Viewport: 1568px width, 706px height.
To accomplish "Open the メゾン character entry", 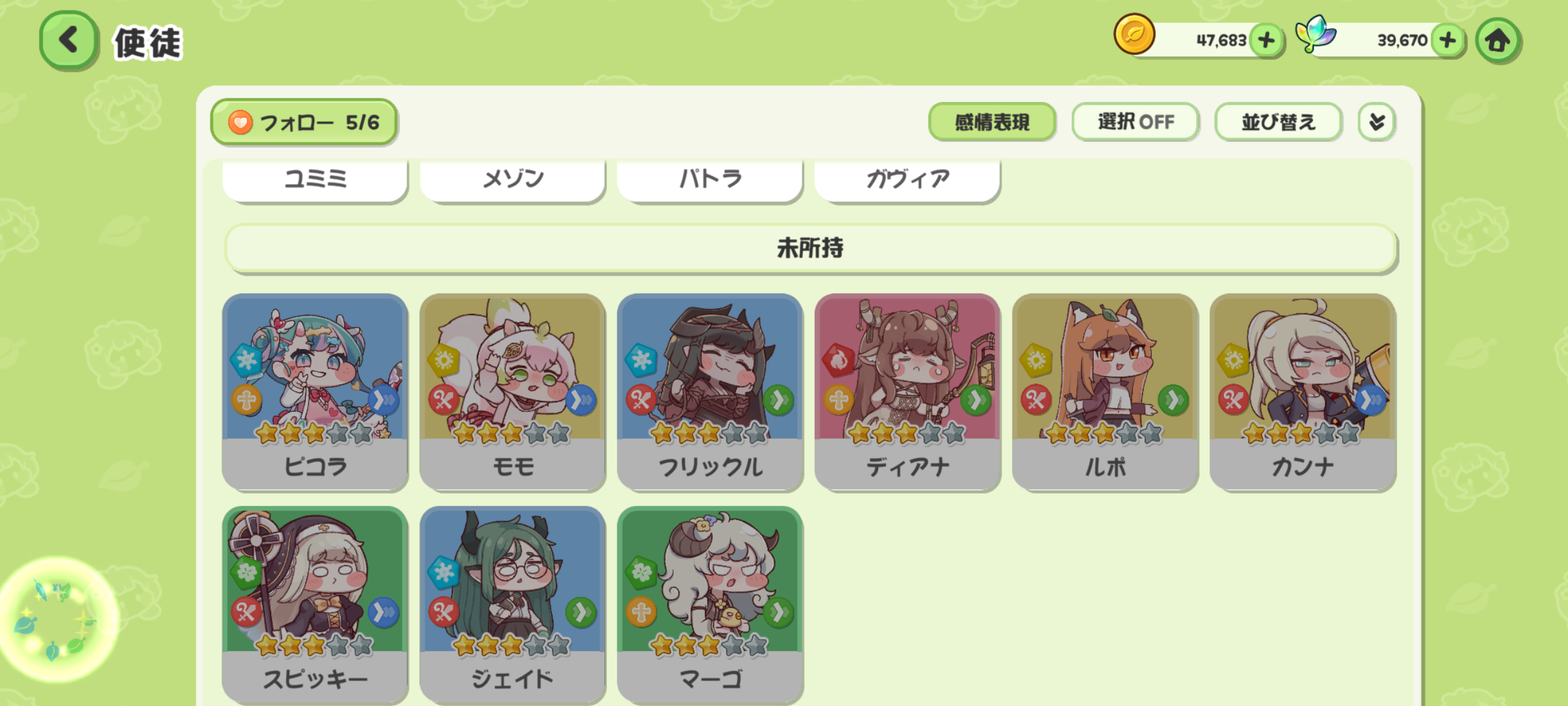I will pyautogui.click(x=513, y=179).
